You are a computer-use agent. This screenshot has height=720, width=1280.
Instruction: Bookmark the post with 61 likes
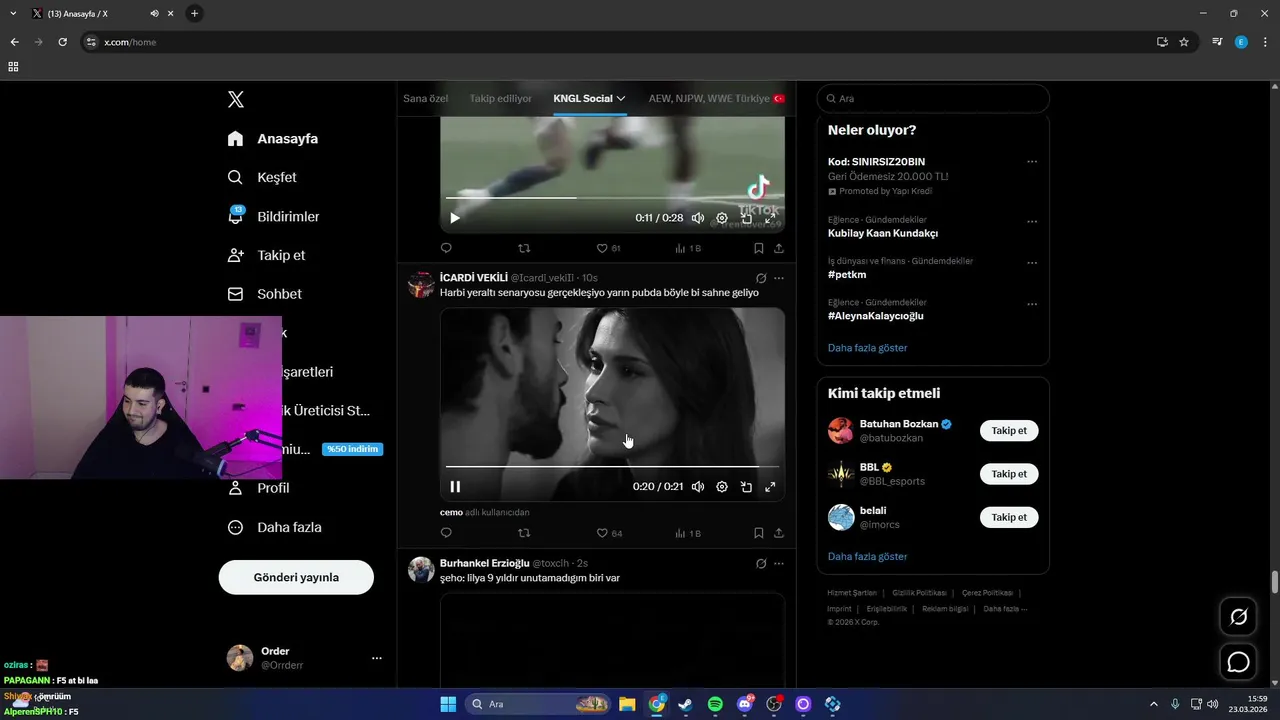(x=759, y=248)
